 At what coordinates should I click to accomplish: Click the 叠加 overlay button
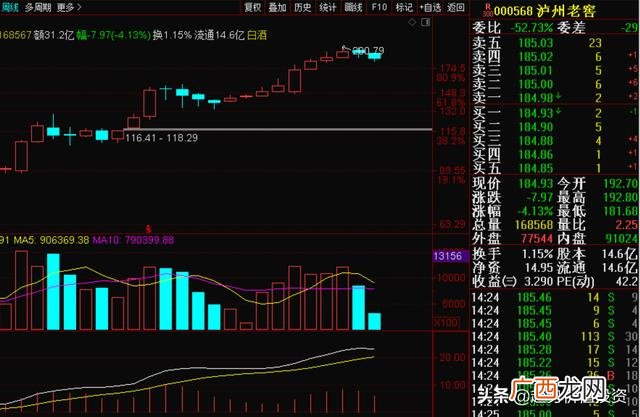click(x=277, y=7)
